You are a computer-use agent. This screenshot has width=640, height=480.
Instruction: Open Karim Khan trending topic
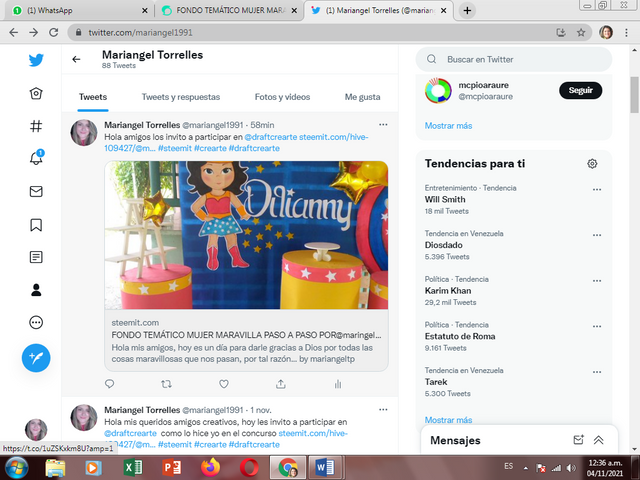click(x=448, y=291)
